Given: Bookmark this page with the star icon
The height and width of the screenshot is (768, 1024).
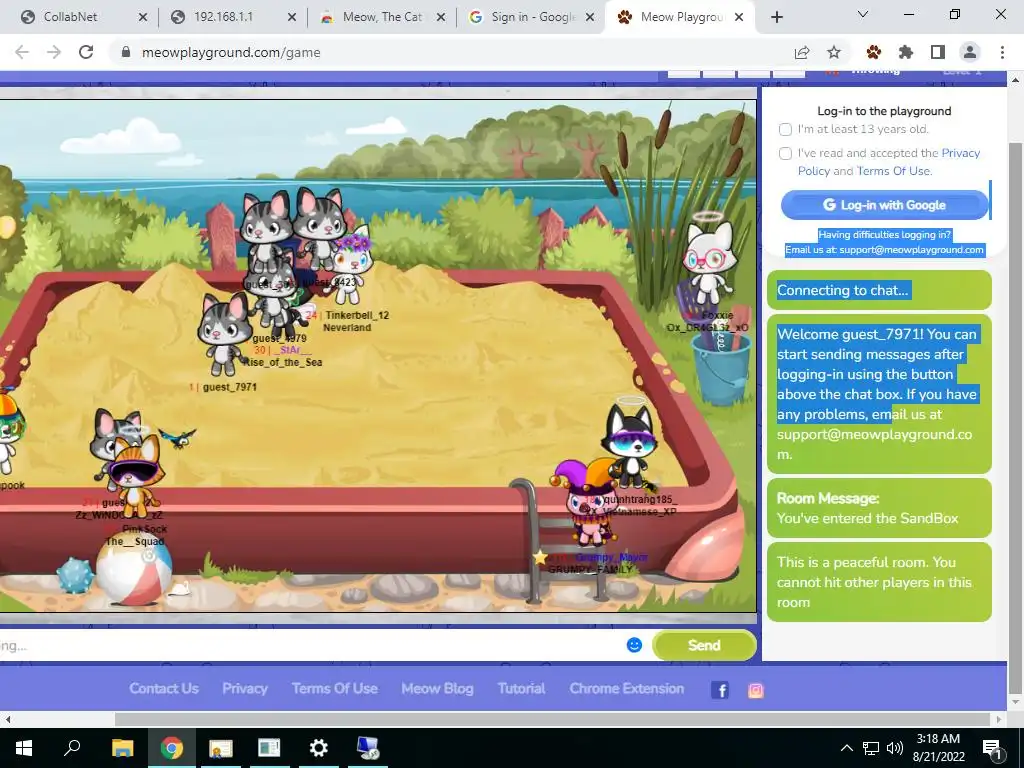Looking at the screenshot, I should tap(834, 52).
